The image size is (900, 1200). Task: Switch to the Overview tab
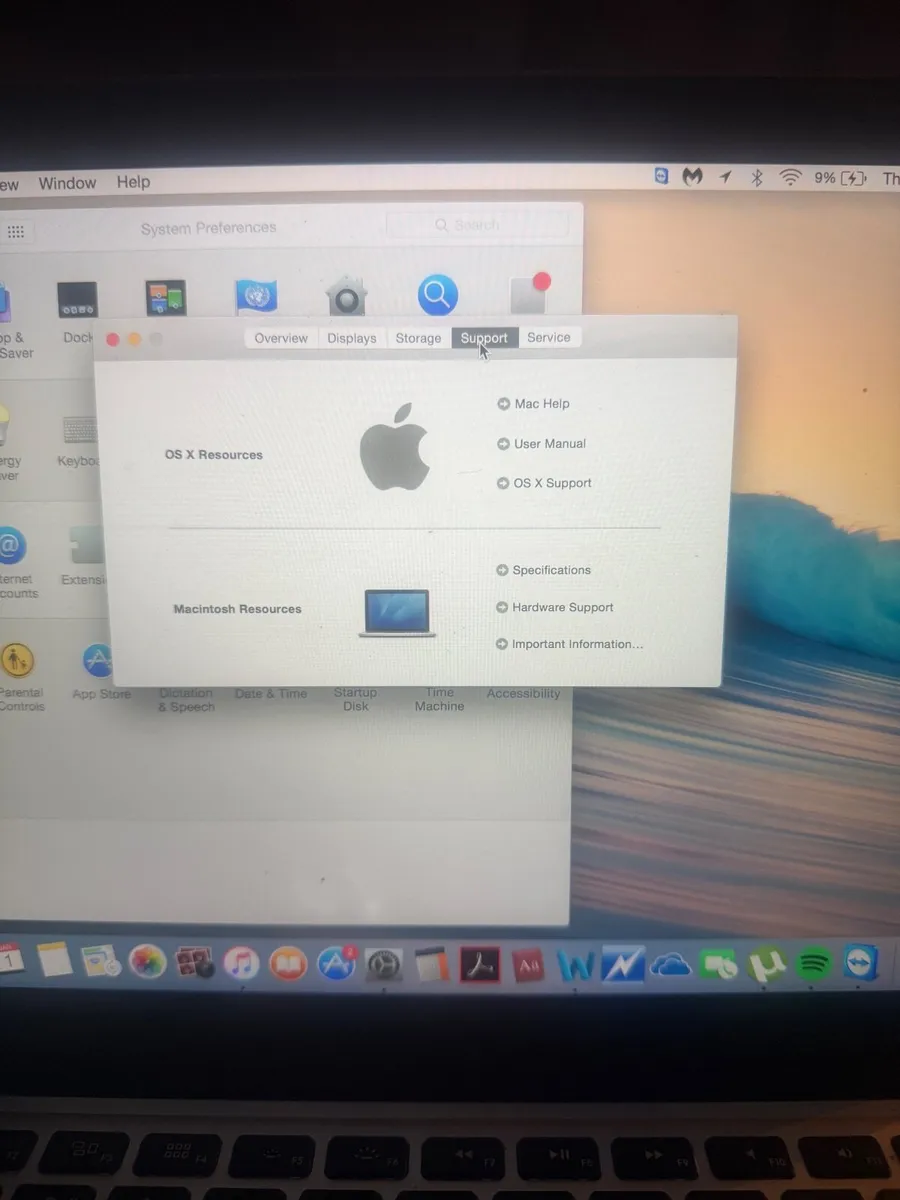[281, 338]
